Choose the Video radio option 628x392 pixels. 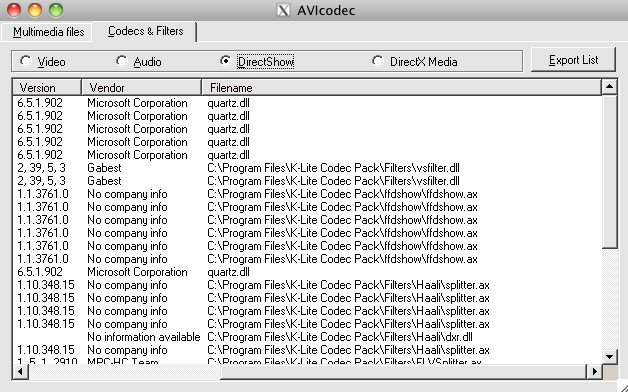pyautogui.click(x=43, y=62)
